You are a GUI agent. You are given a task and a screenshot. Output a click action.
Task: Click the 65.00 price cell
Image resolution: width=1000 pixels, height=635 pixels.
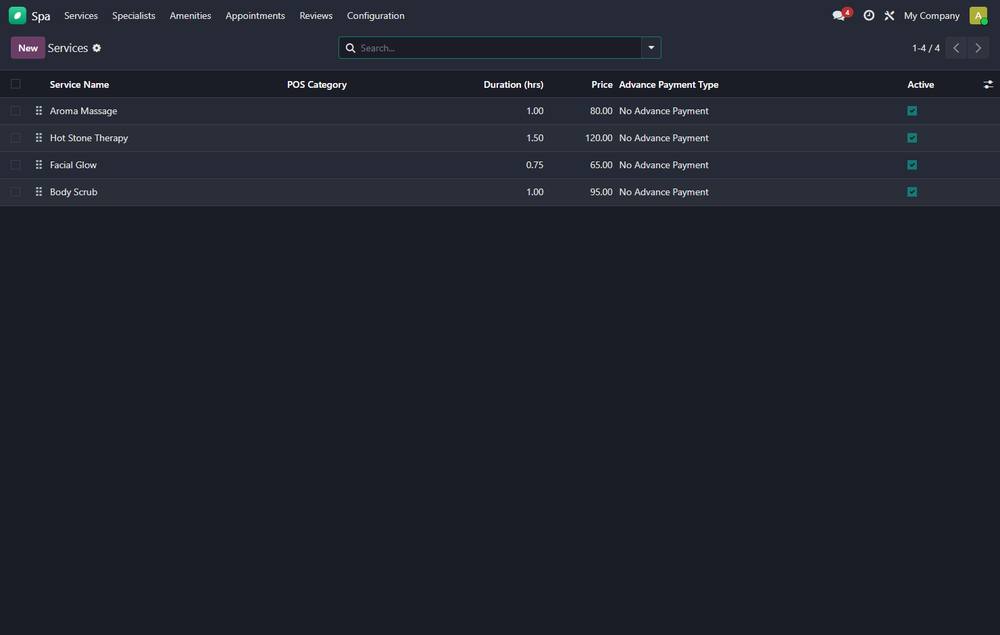tap(601, 164)
